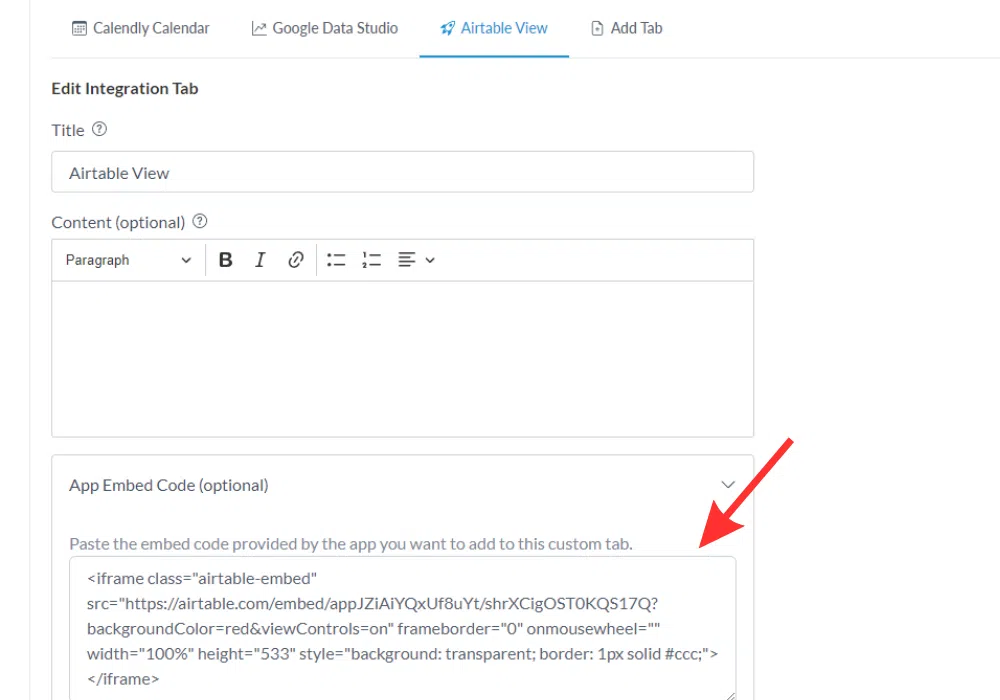Open the Paragraph style dropdown
This screenshot has width=1000, height=700.
pos(127,260)
